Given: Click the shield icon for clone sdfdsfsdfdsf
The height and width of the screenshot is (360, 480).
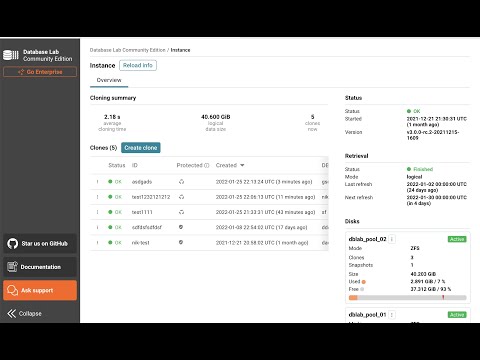Looking at the screenshot, I should click(x=181, y=227).
